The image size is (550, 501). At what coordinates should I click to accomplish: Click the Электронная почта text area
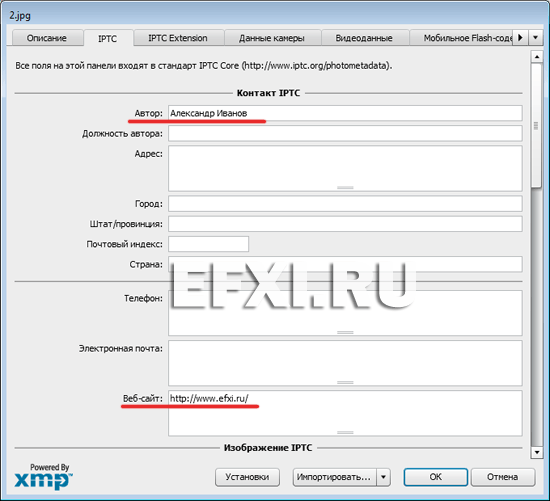[345, 363]
